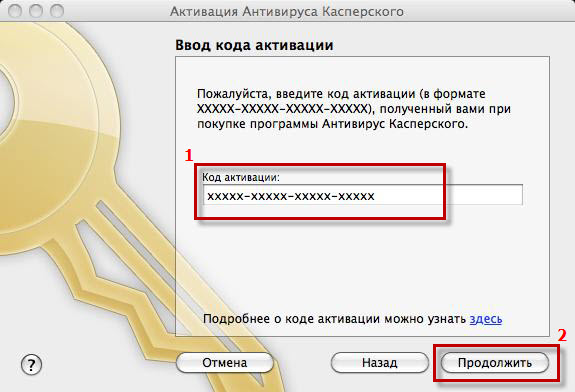The height and width of the screenshot is (392, 575).
Task: Click the zoom button in the title bar
Action: pyautogui.click(x=57, y=11)
